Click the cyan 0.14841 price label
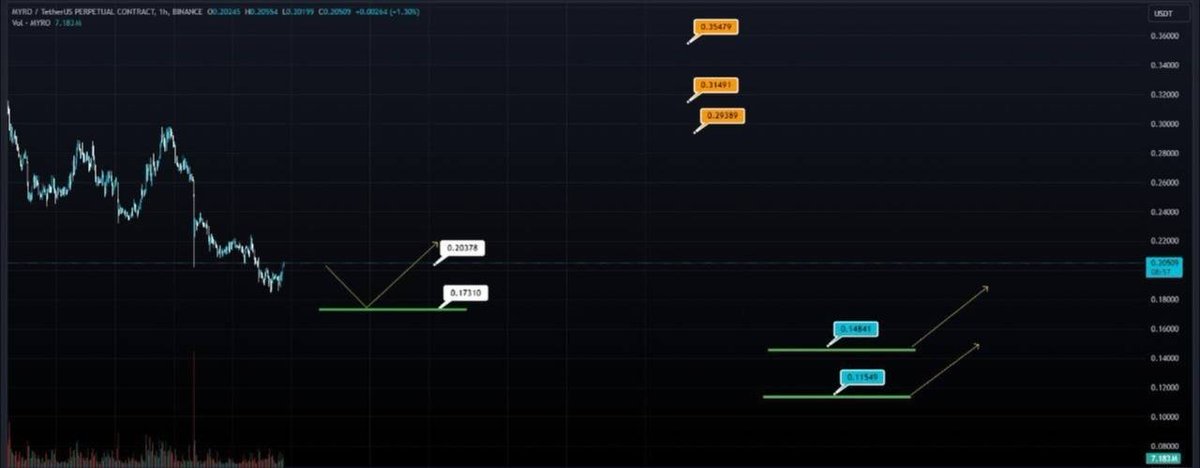Viewport: 1200px width, 468px height. tap(857, 329)
